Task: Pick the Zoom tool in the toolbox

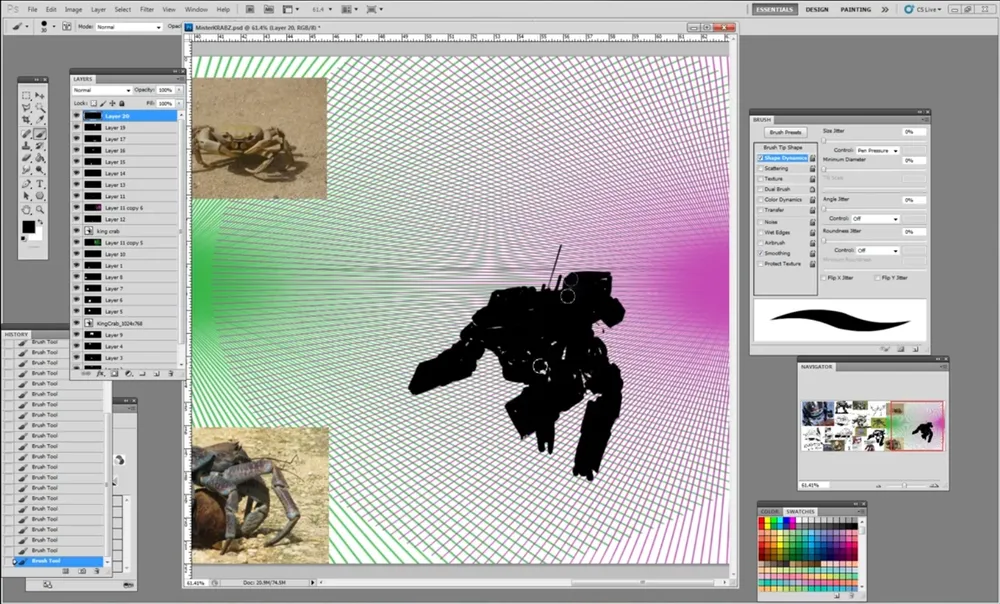Action: pyautogui.click(x=40, y=209)
